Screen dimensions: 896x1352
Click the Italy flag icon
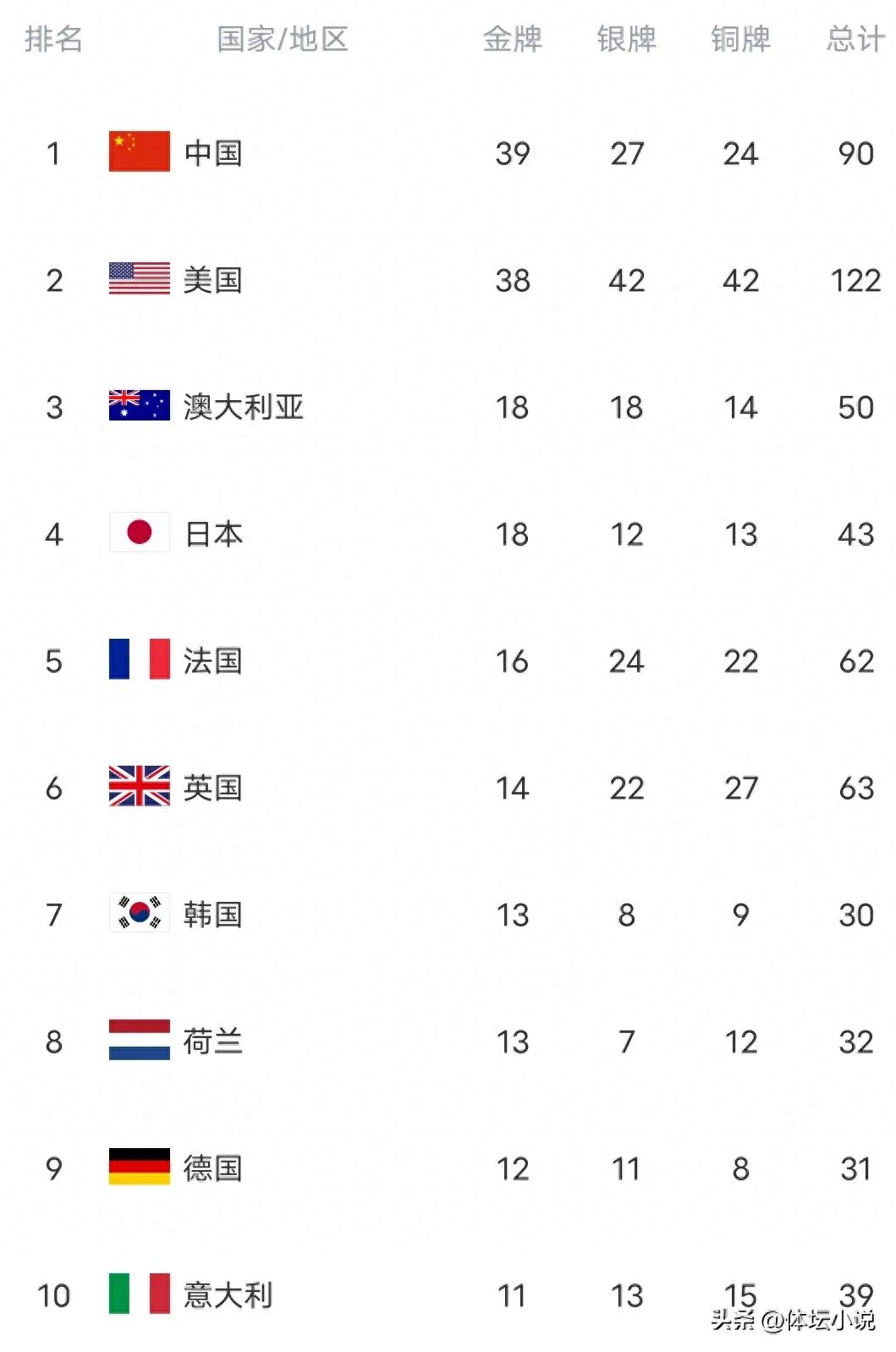[x=140, y=1294]
